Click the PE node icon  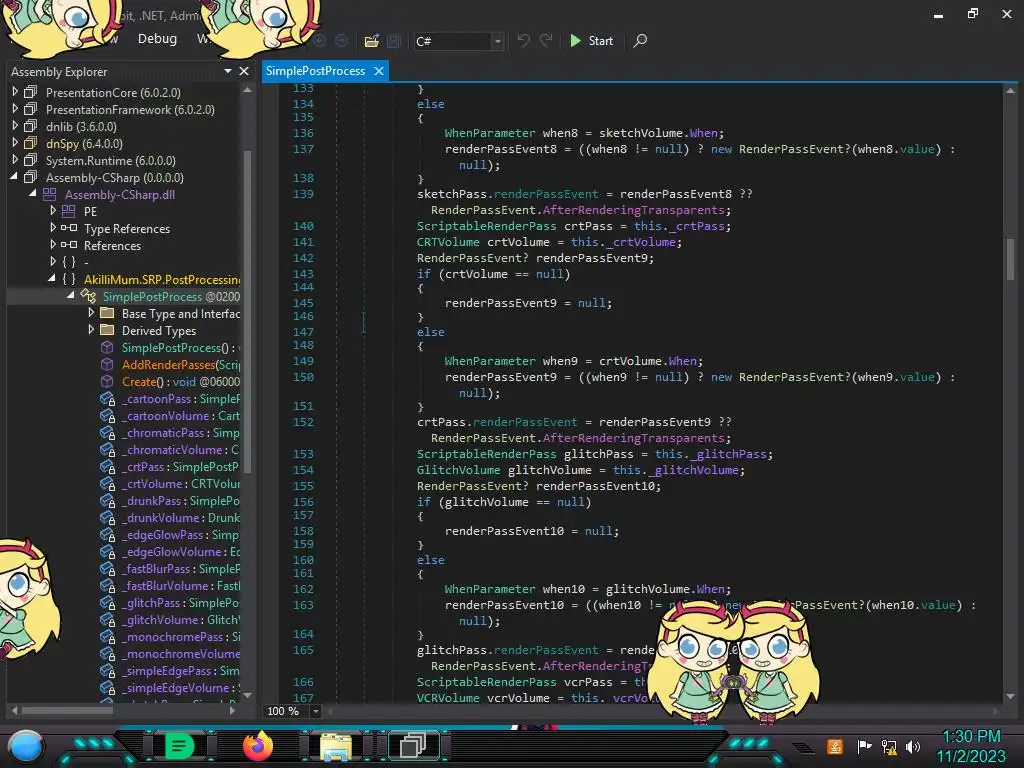[69, 211]
